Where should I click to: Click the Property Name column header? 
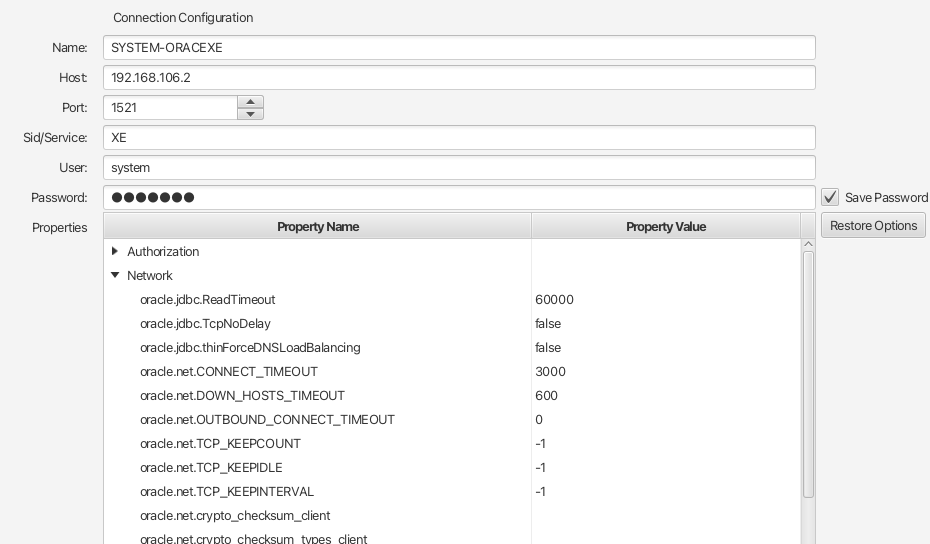pos(318,227)
